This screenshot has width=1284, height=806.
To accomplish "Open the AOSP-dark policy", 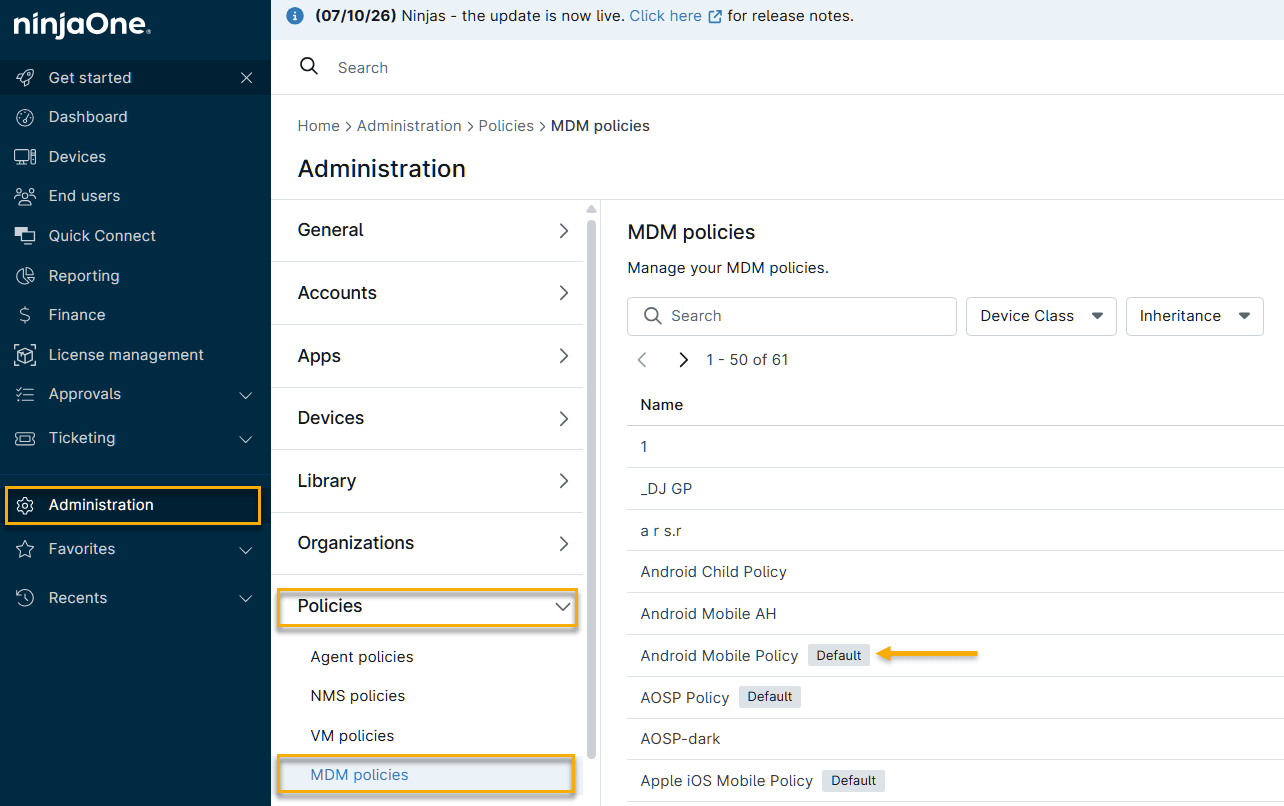I will tap(680, 739).
